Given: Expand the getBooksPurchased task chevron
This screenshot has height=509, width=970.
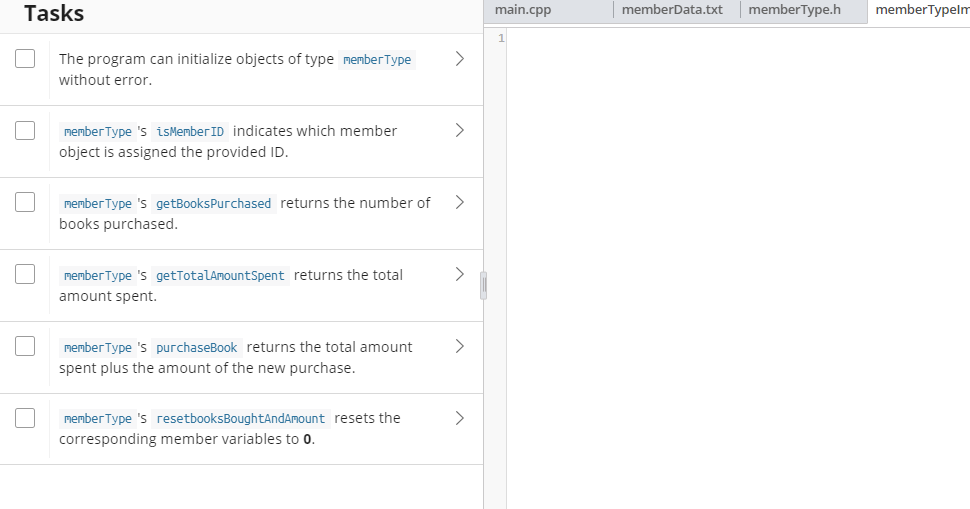Looking at the screenshot, I should pyautogui.click(x=460, y=202).
